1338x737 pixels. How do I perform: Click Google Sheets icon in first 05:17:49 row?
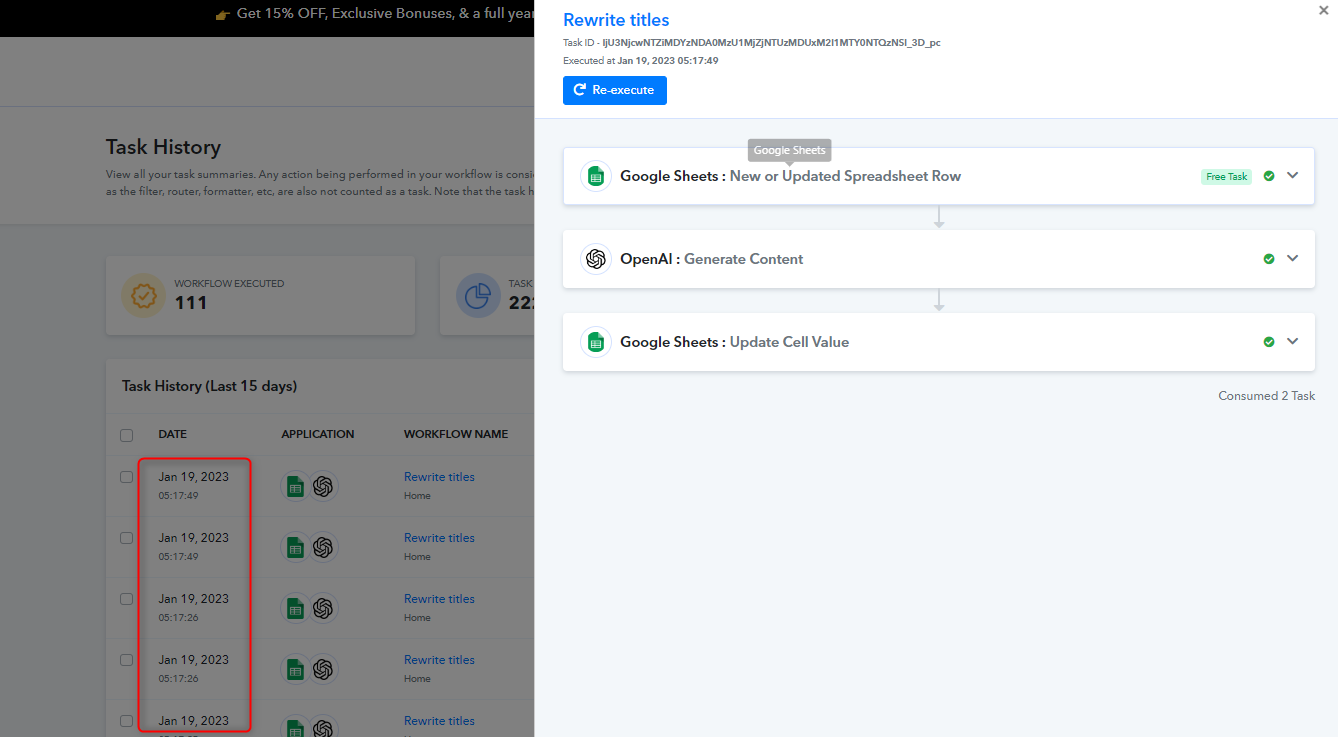pyautogui.click(x=295, y=487)
